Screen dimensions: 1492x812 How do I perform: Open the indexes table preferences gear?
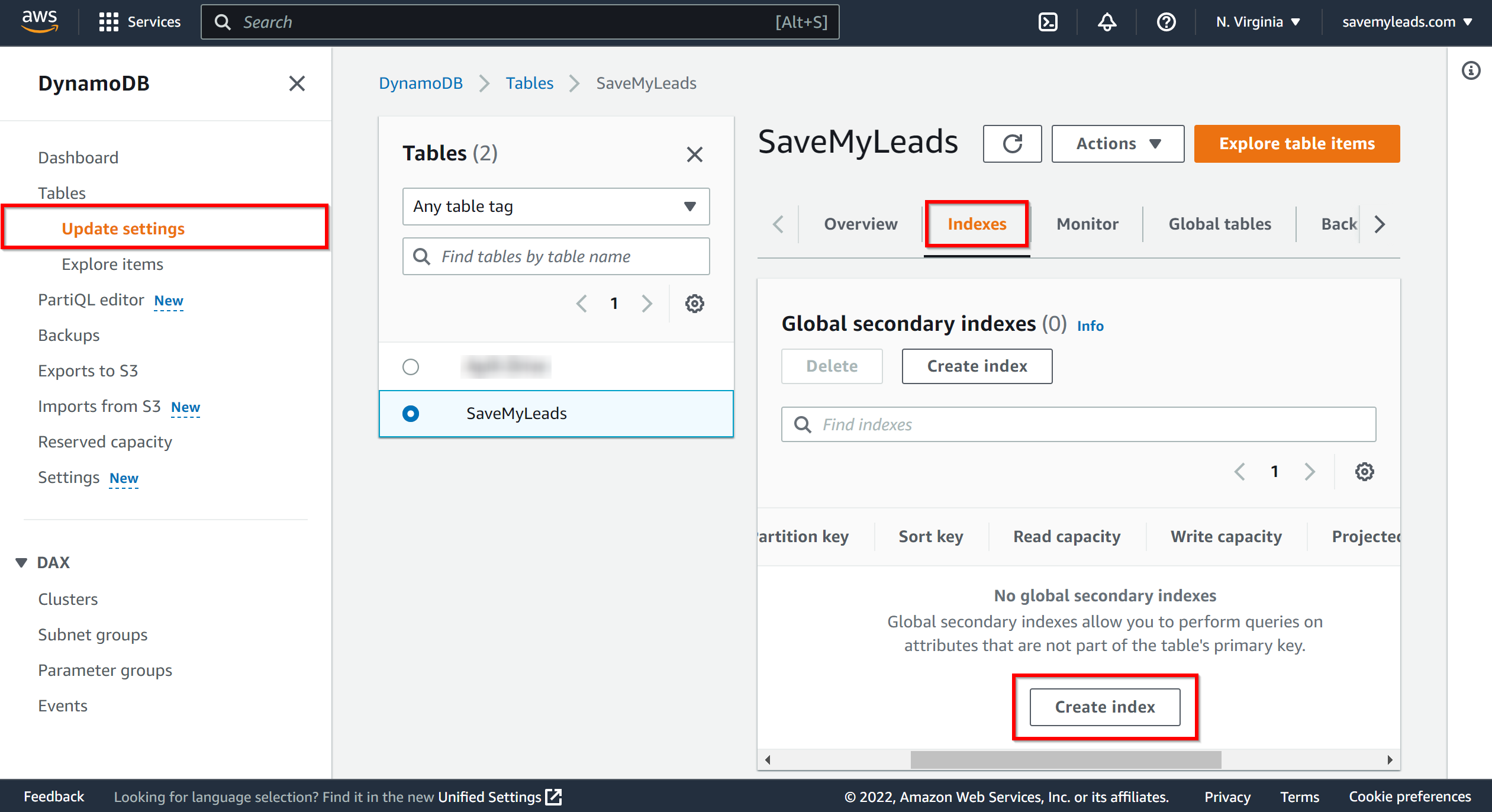click(1364, 472)
